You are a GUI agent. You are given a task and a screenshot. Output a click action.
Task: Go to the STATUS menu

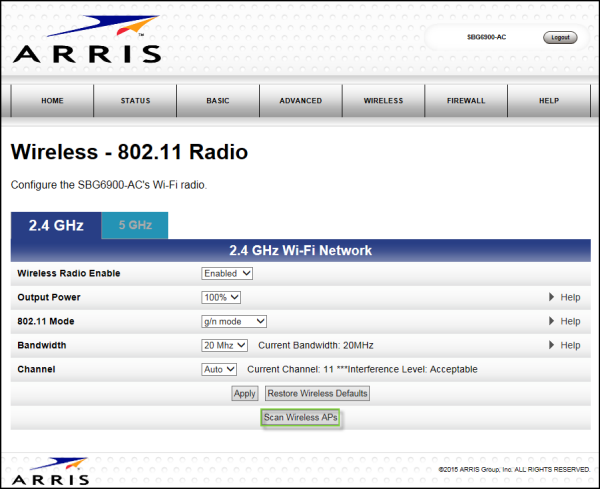(135, 101)
